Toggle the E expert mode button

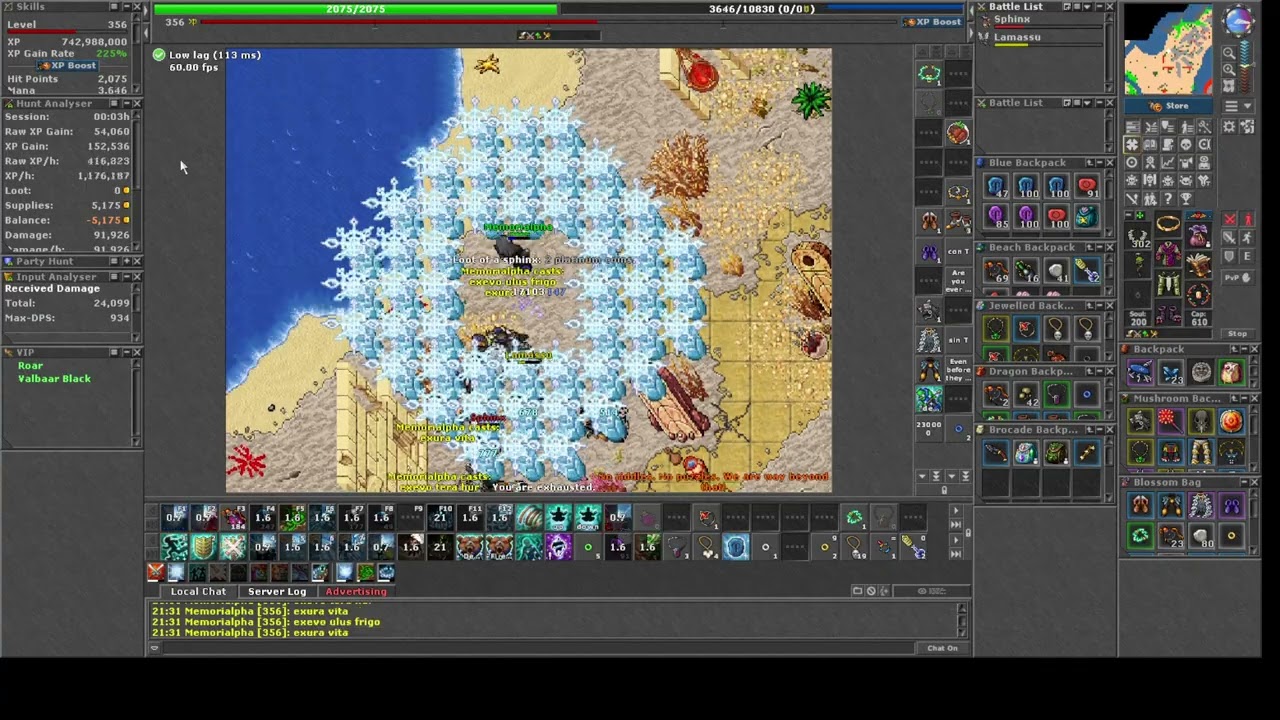tap(1248, 256)
